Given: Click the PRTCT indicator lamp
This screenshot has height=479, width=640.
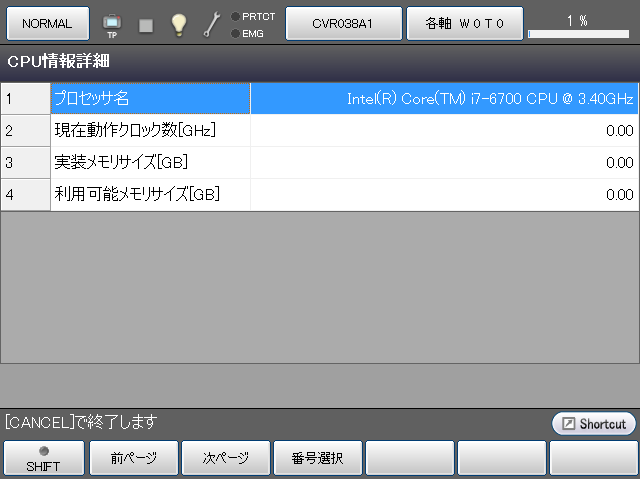Looking at the screenshot, I should pyautogui.click(x=235, y=16).
